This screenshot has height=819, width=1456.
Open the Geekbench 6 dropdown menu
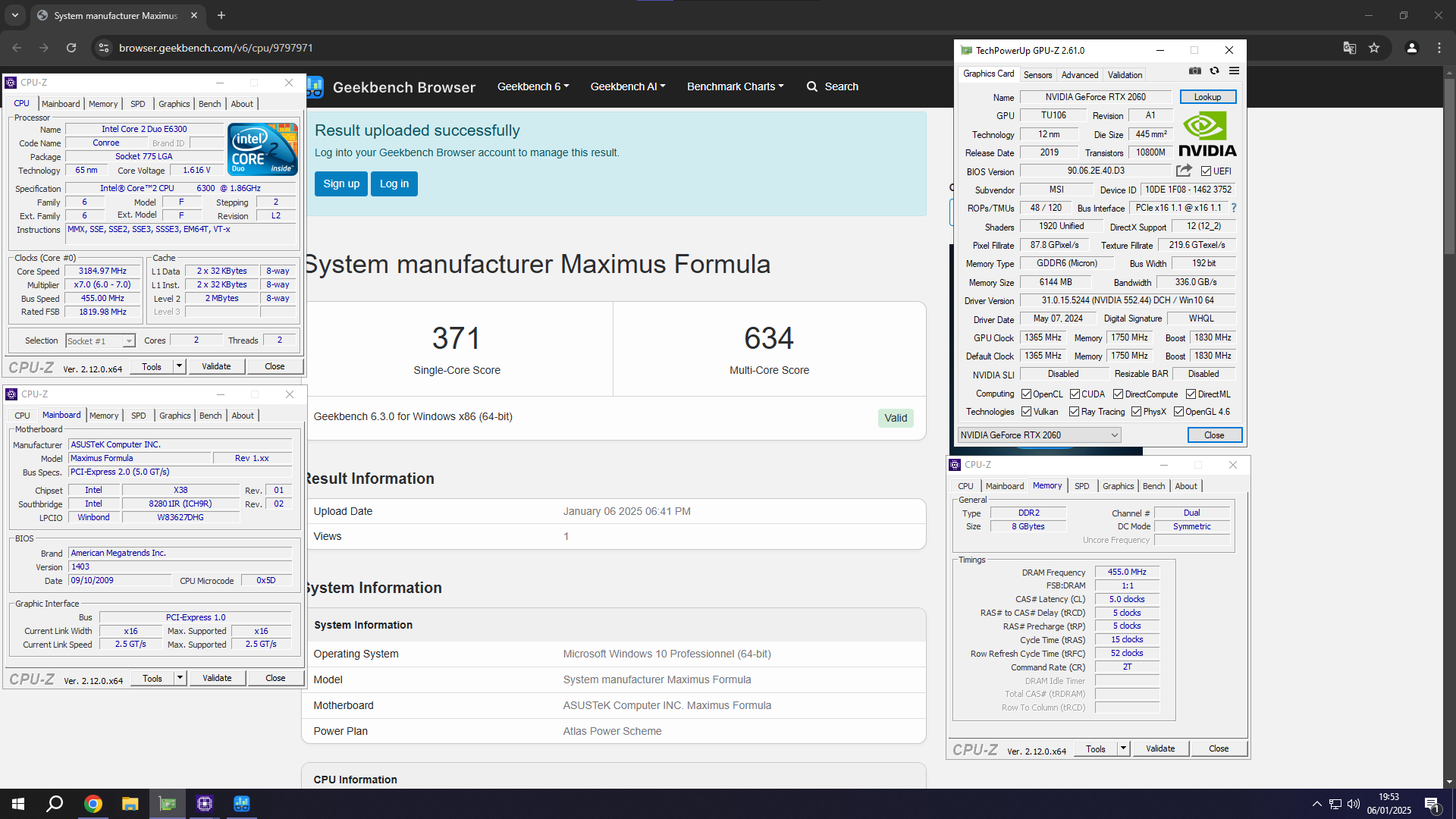coord(533,86)
